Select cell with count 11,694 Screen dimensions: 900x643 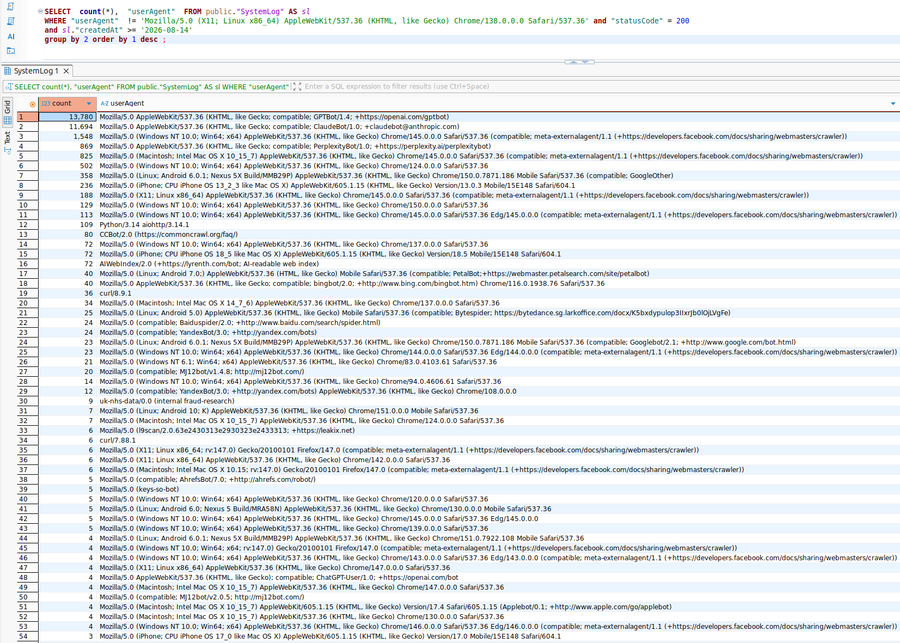click(x=67, y=126)
